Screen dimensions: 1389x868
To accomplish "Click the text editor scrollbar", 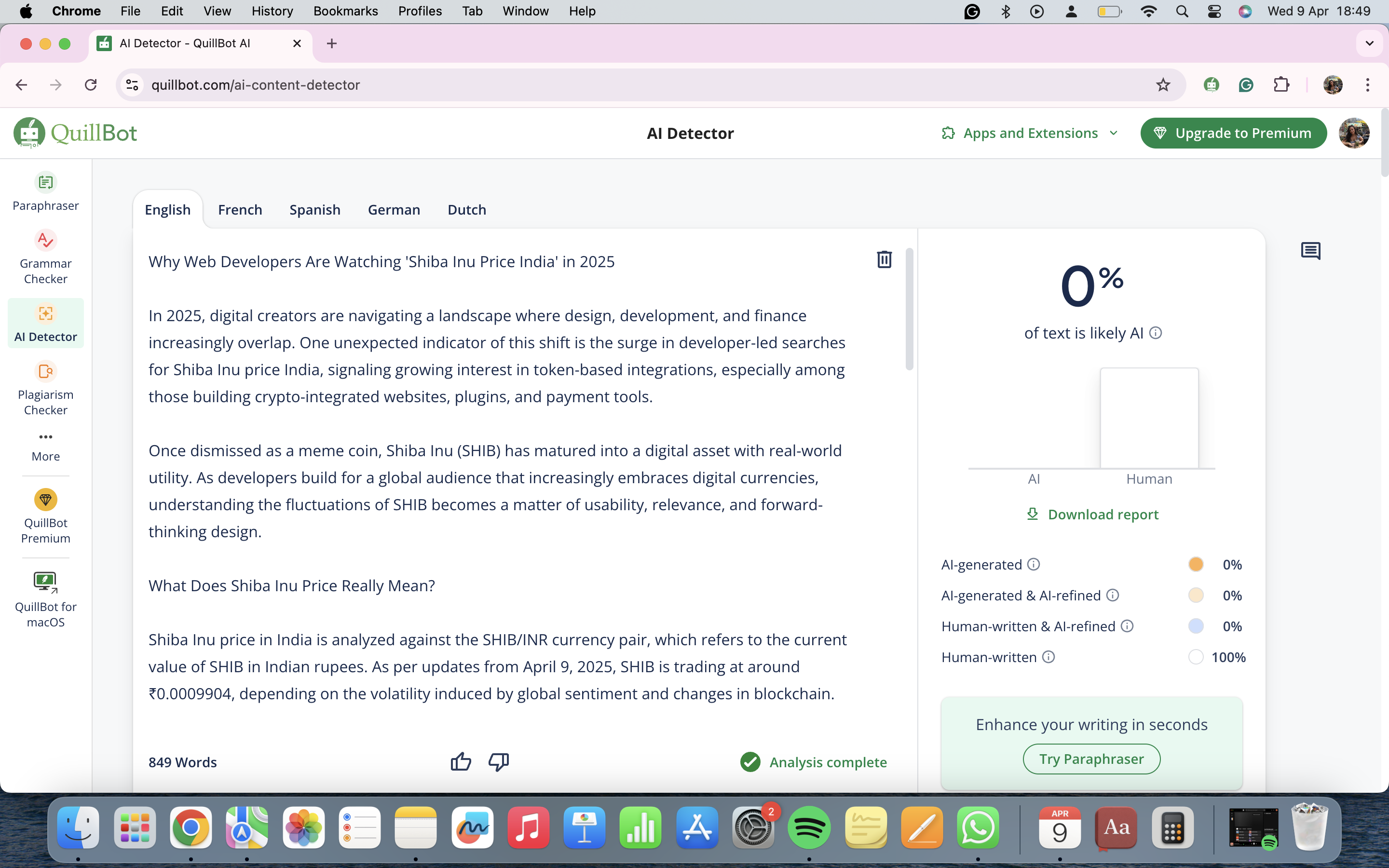I will 909,309.
